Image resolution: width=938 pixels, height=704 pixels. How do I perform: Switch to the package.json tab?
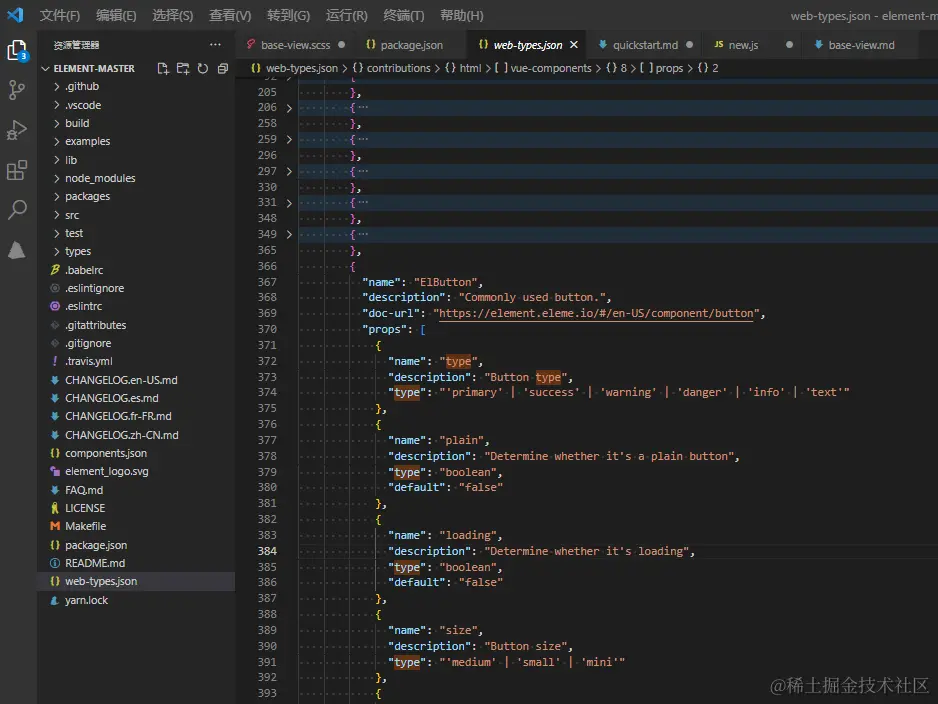411,45
